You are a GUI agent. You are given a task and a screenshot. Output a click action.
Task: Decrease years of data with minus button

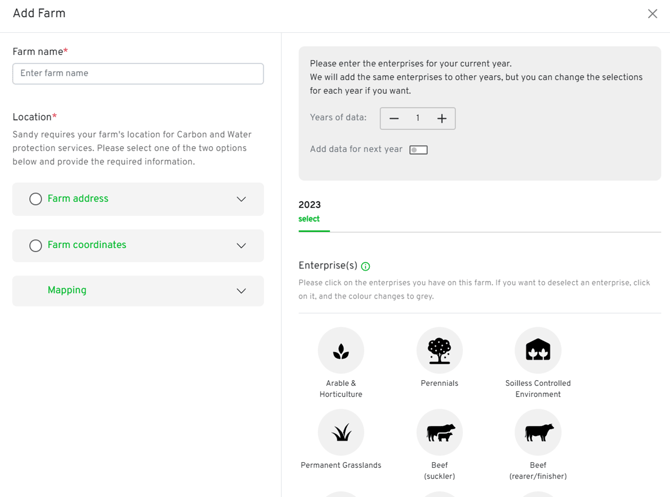(394, 119)
